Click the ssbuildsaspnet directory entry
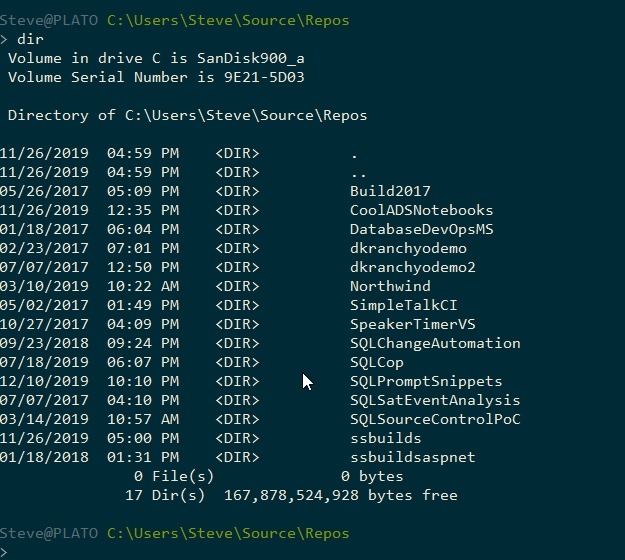This screenshot has width=625, height=560. point(412,457)
